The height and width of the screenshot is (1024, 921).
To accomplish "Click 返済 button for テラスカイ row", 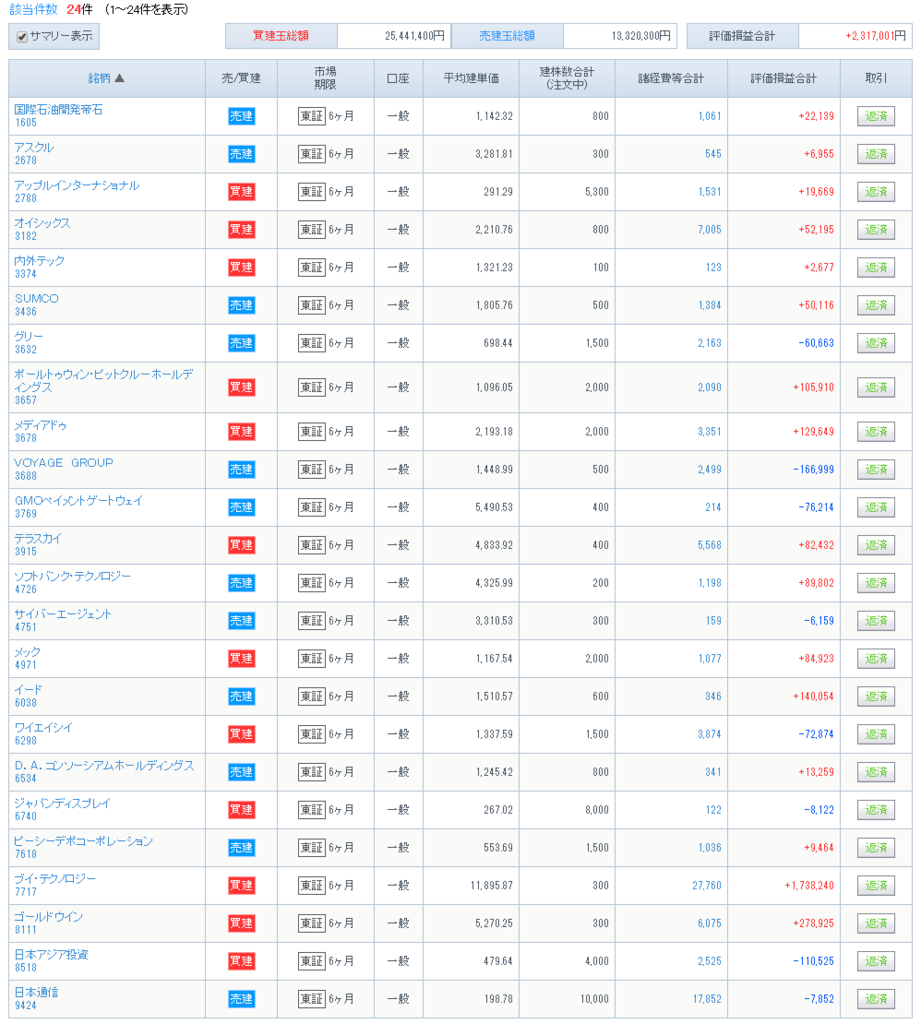I will pos(875,545).
